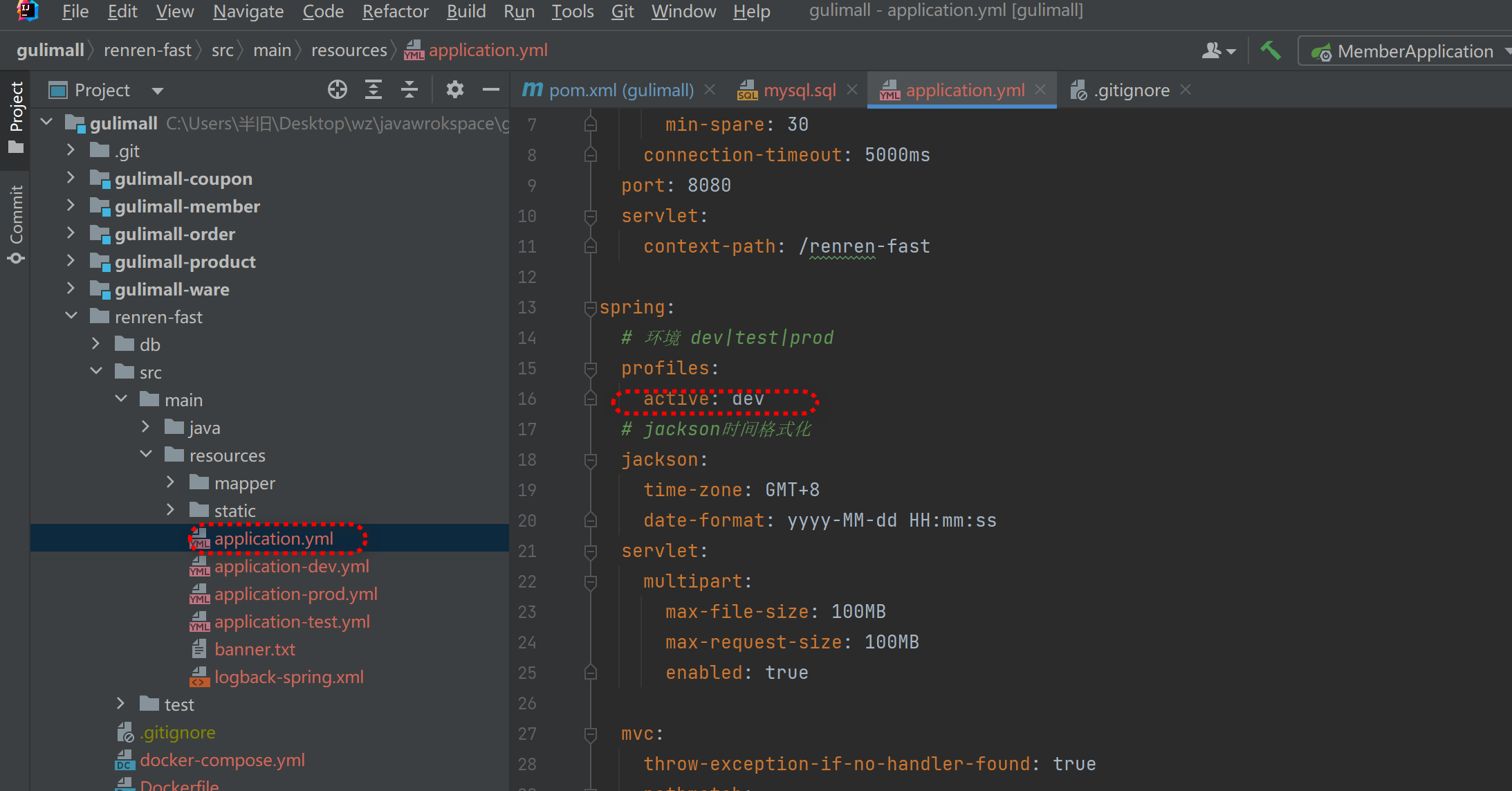Open the Git menu
The height and width of the screenshot is (791, 1512).
point(623,11)
